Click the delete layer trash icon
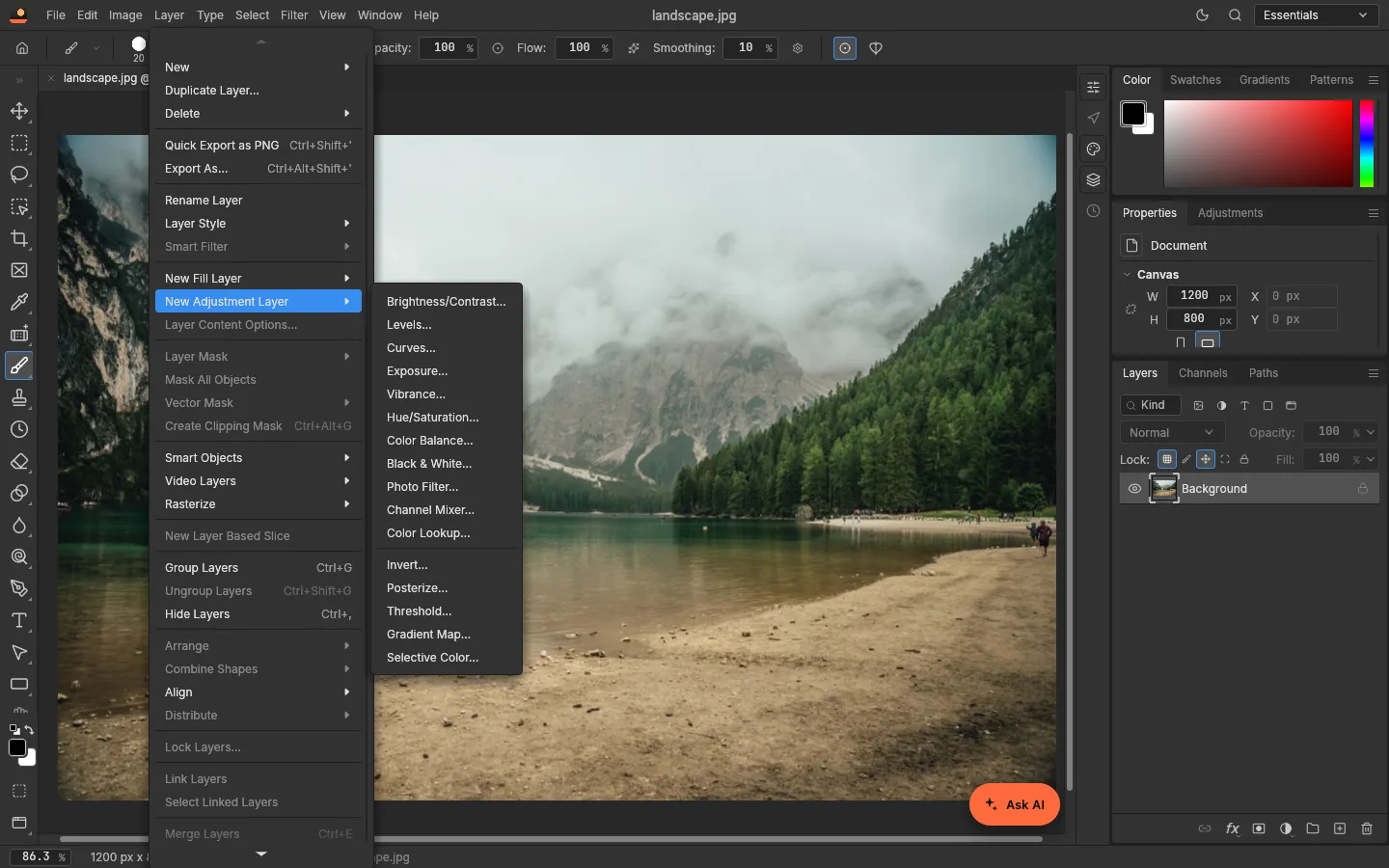The height and width of the screenshot is (868, 1389). (1367, 828)
